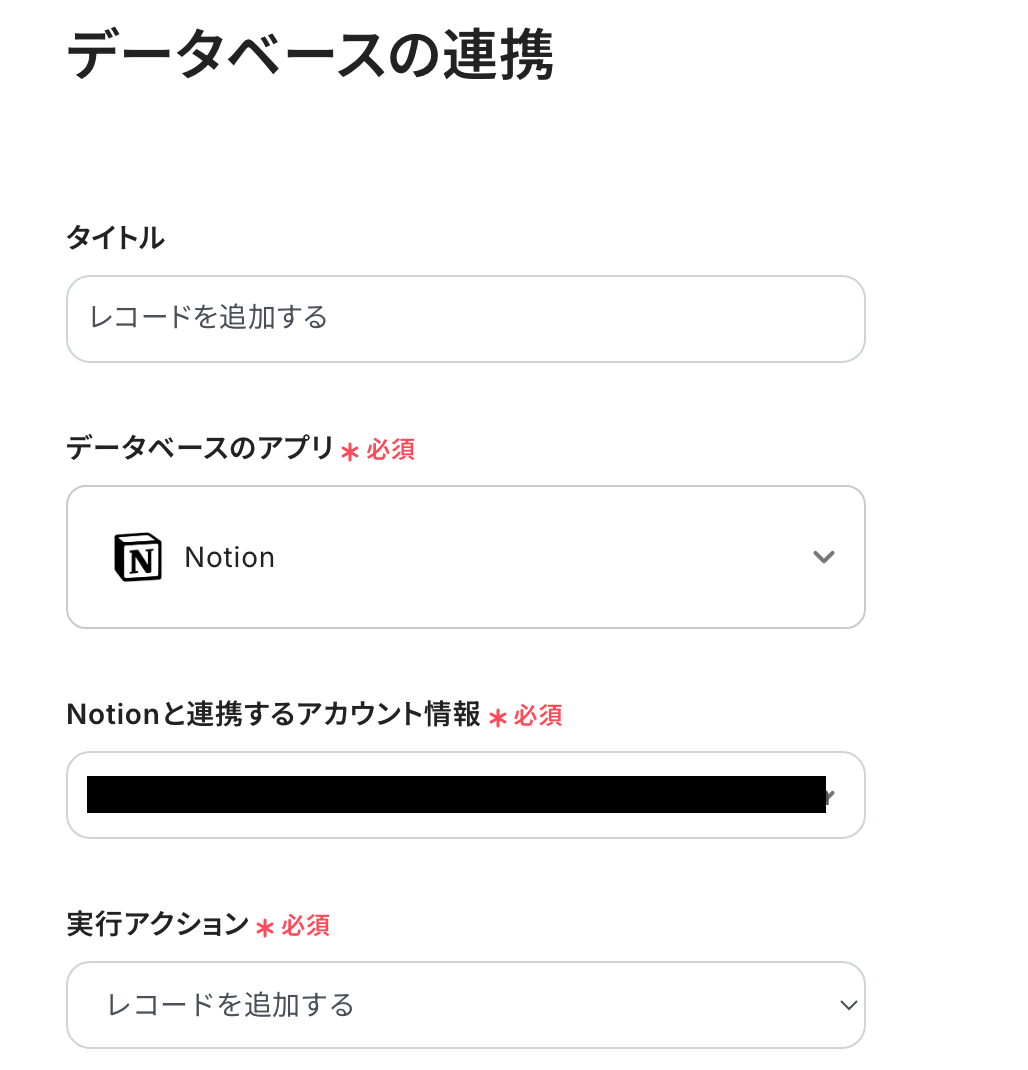Click the 実行アクション label text
This screenshot has height=1070, width=1028.
click(157, 925)
